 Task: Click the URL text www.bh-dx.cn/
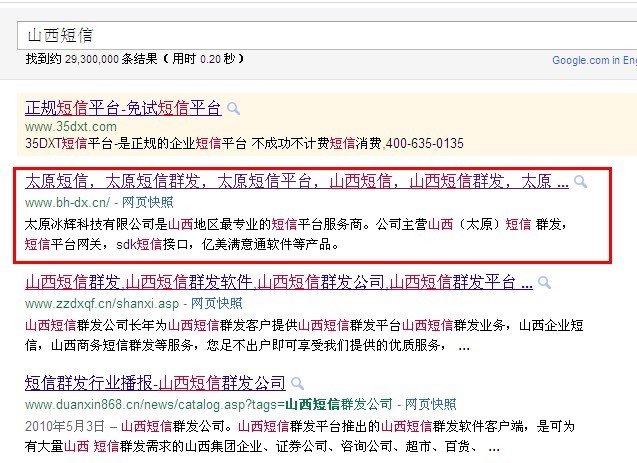(x=67, y=202)
